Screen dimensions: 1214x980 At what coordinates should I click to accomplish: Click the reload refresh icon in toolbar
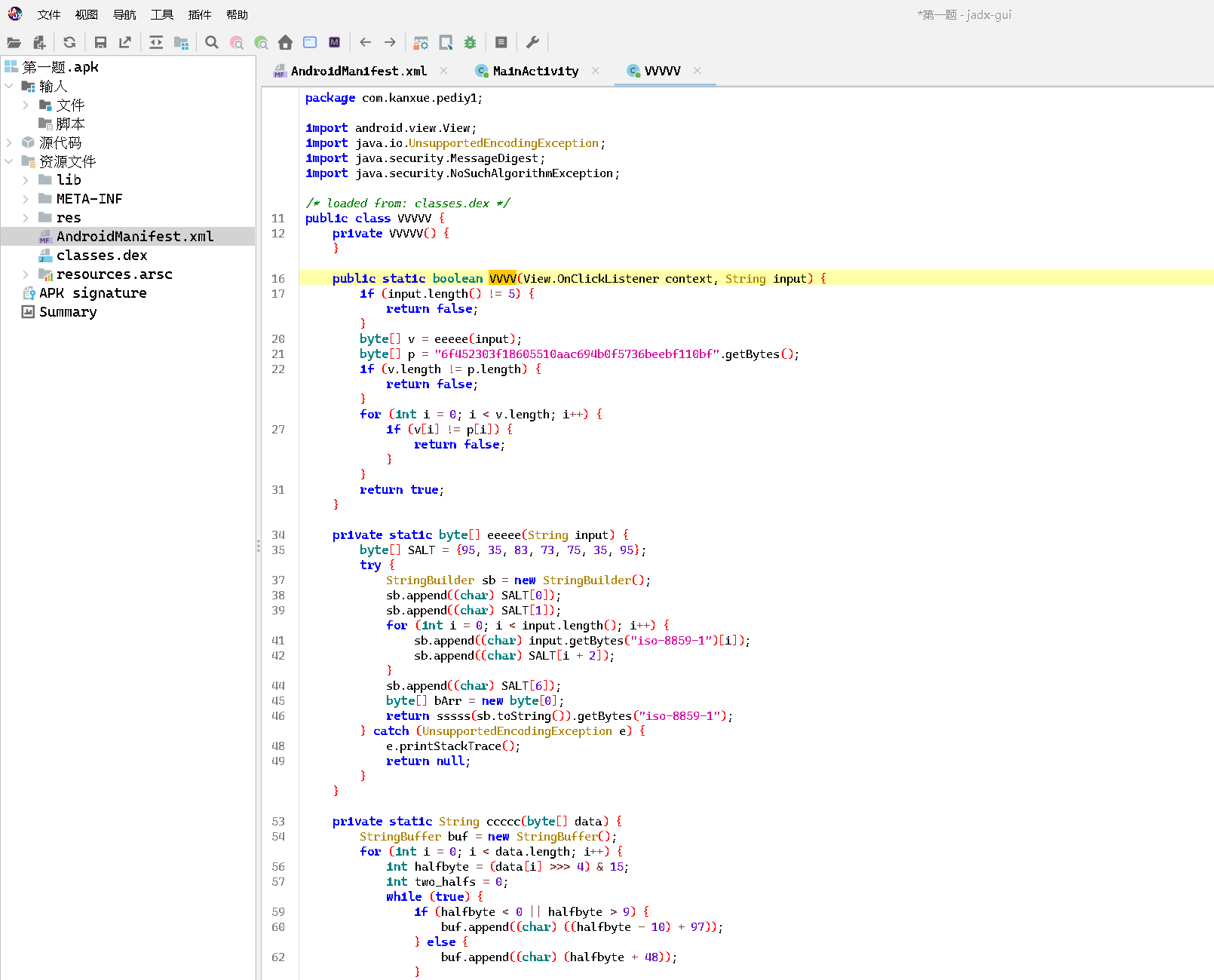tap(69, 43)
